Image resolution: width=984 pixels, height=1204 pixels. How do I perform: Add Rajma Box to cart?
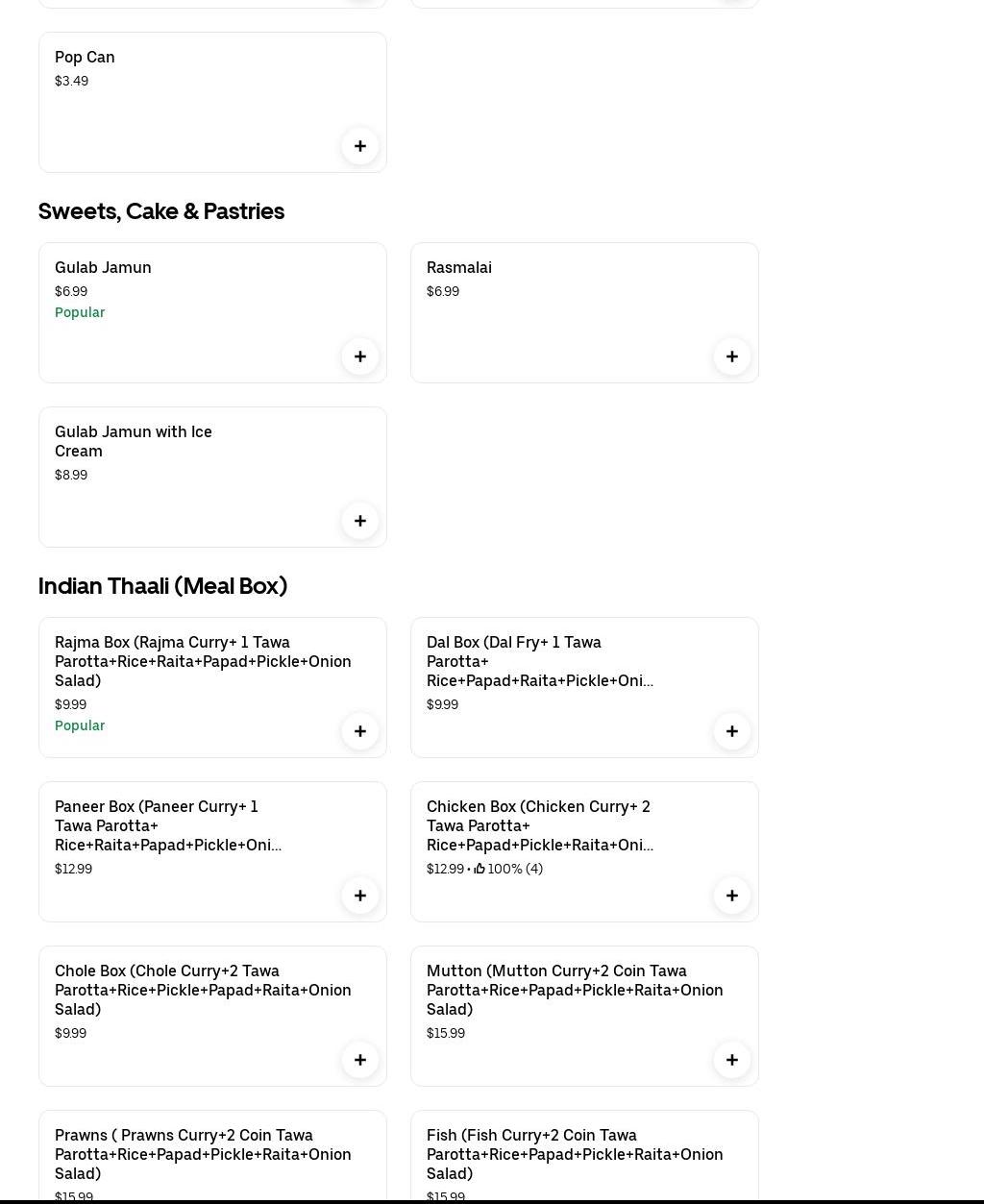(x=359, y=731)
